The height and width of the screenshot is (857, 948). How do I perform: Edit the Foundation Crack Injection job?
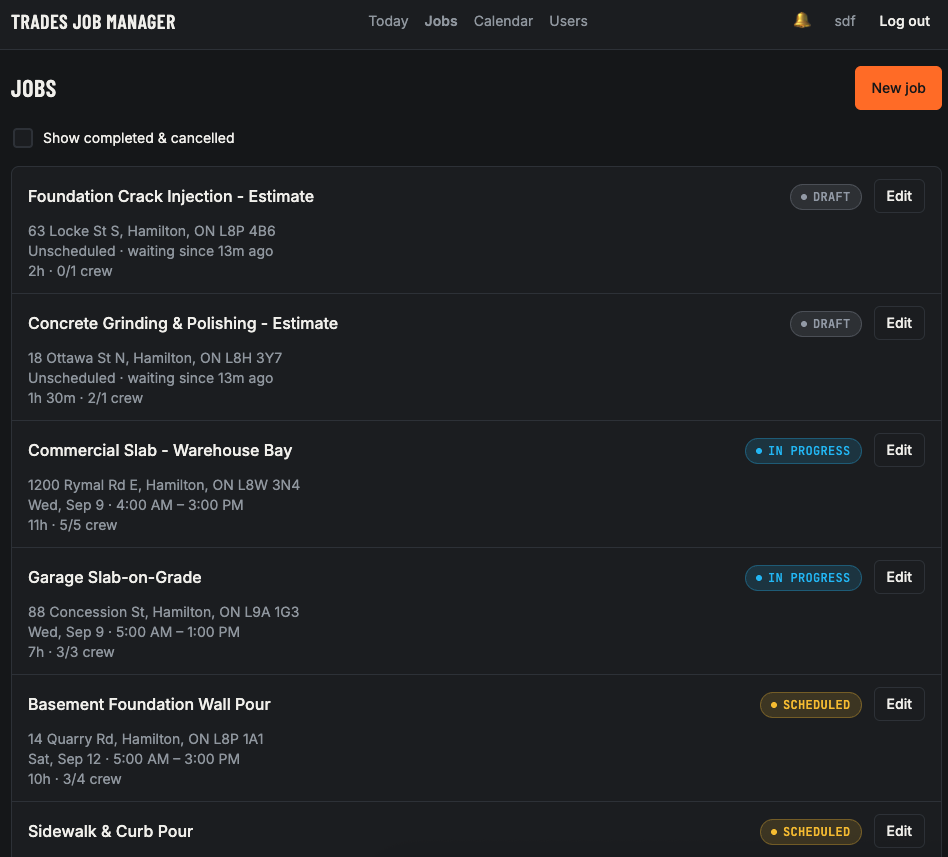click(898, 196)
